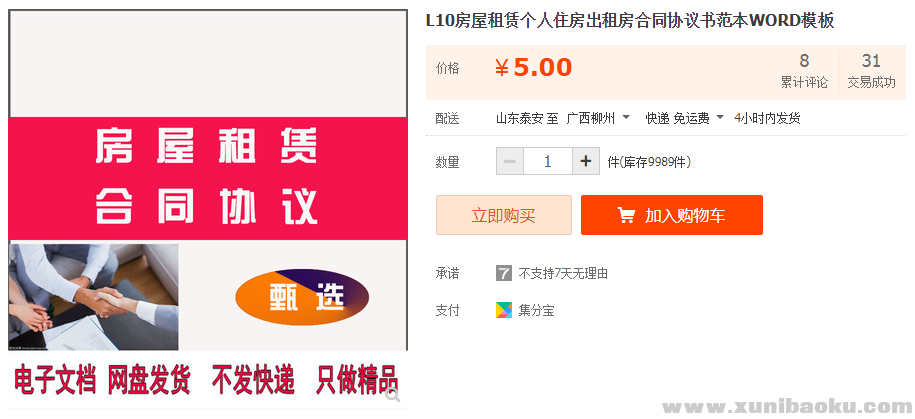Click the 集分宝 payment icon
915x419 pixels.
click(504, 310)
